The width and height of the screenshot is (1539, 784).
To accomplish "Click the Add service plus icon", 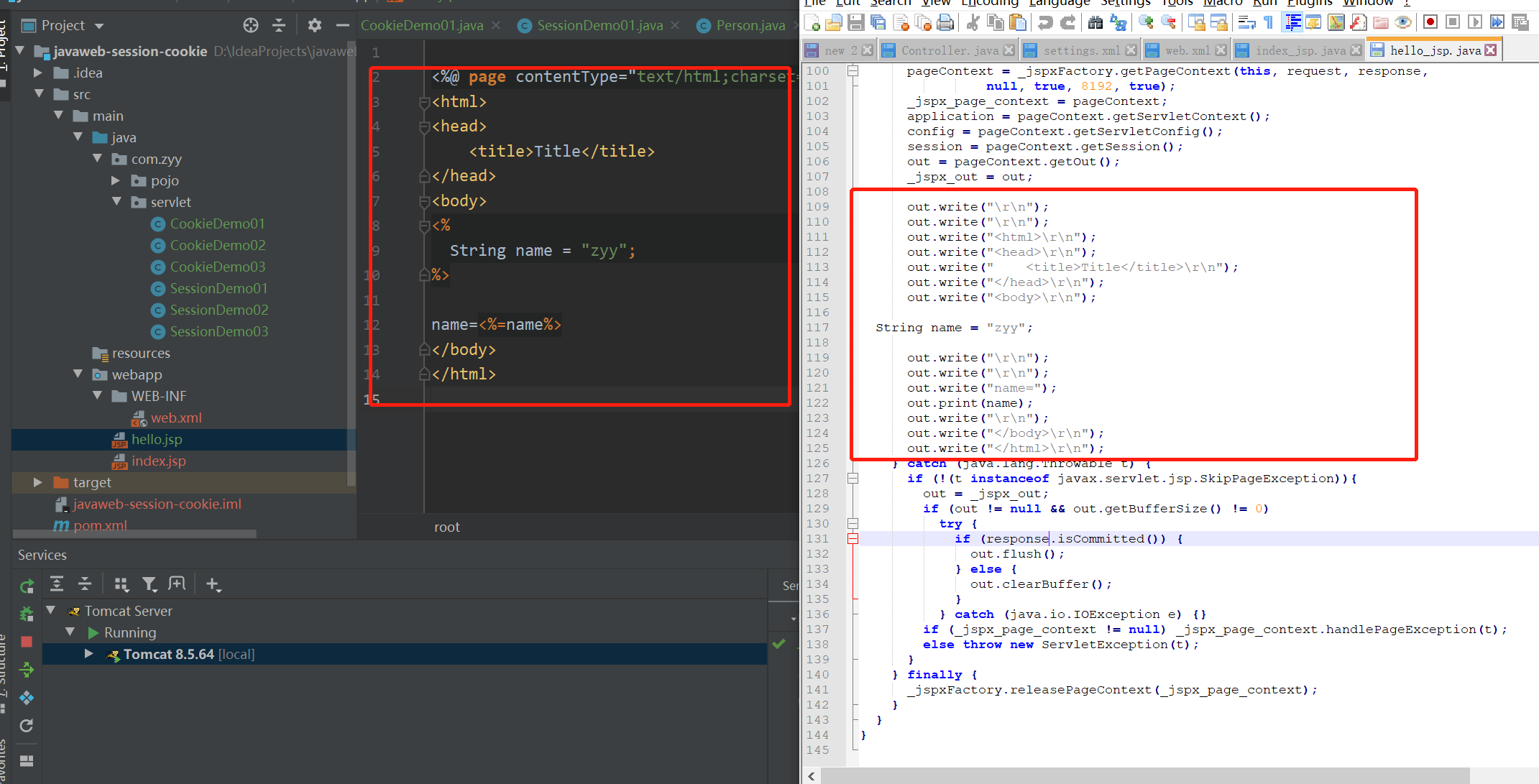I will [213, 584].
